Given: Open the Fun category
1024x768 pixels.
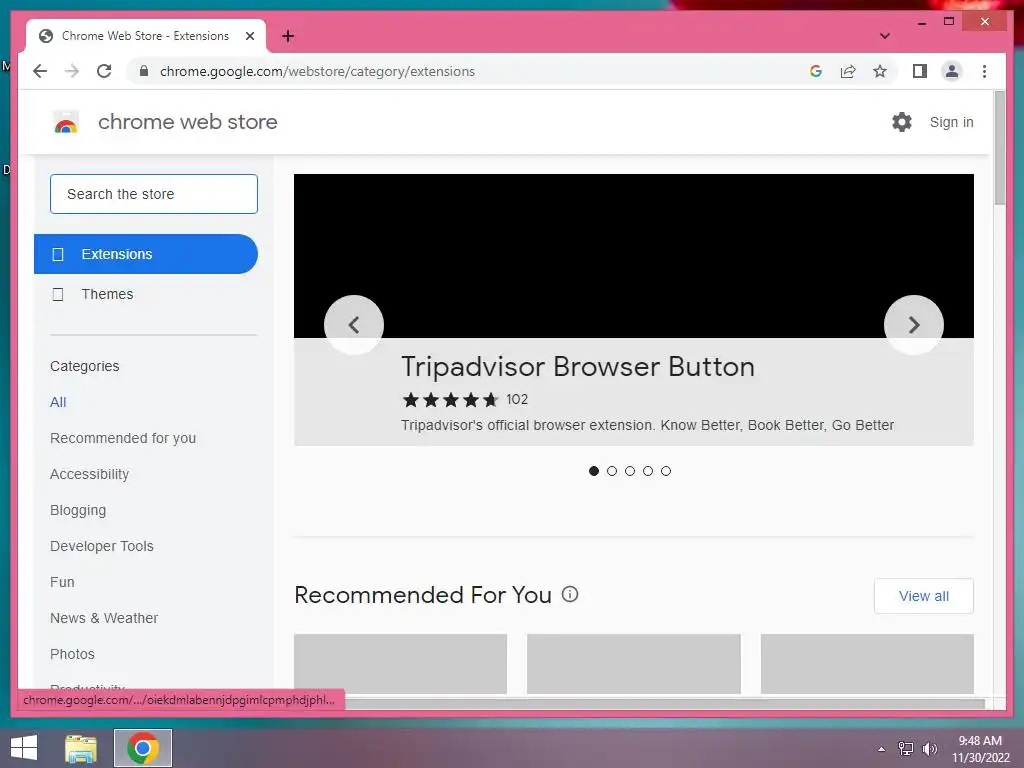Looking at the screenshot, I should click(x=62, y=582).
